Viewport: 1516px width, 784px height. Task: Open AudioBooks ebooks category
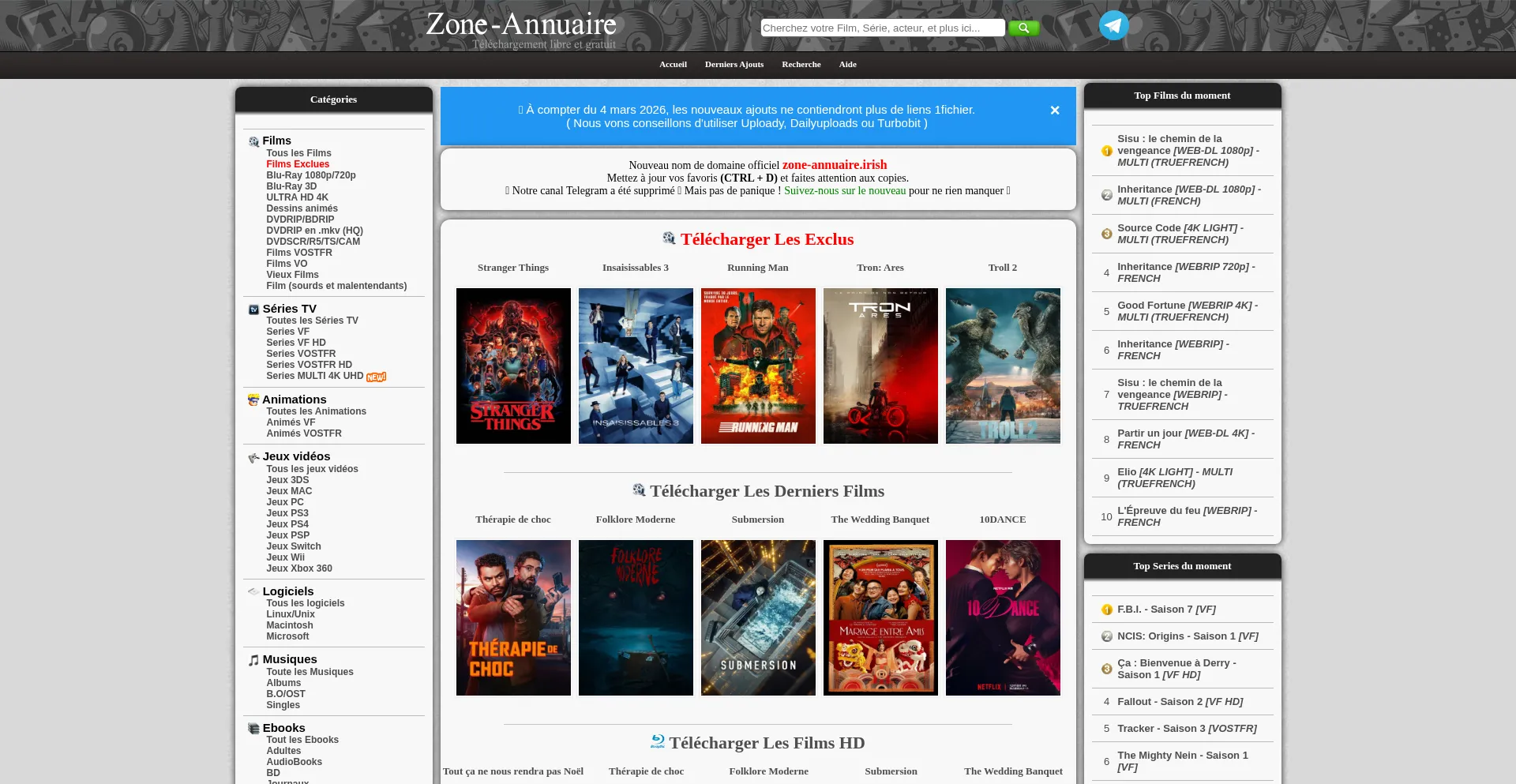[294, 762]
